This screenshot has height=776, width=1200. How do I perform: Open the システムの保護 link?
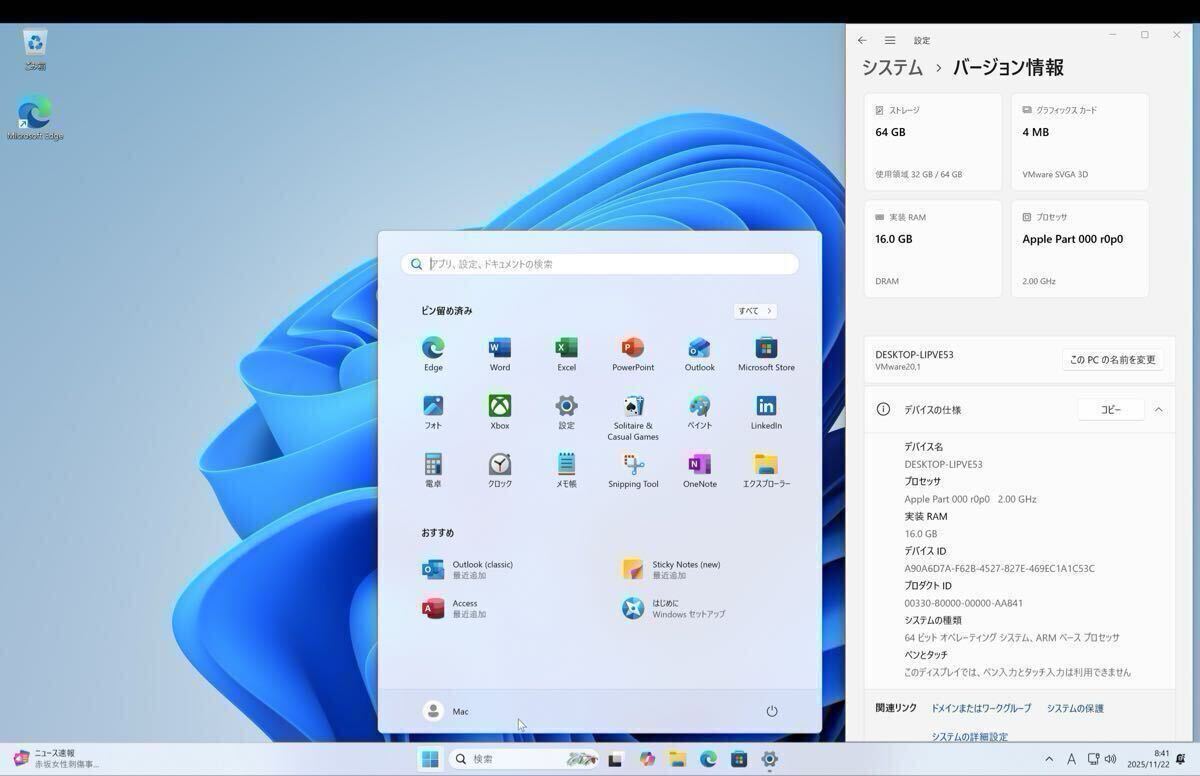pyautogui.click(x=1074, y=708)
